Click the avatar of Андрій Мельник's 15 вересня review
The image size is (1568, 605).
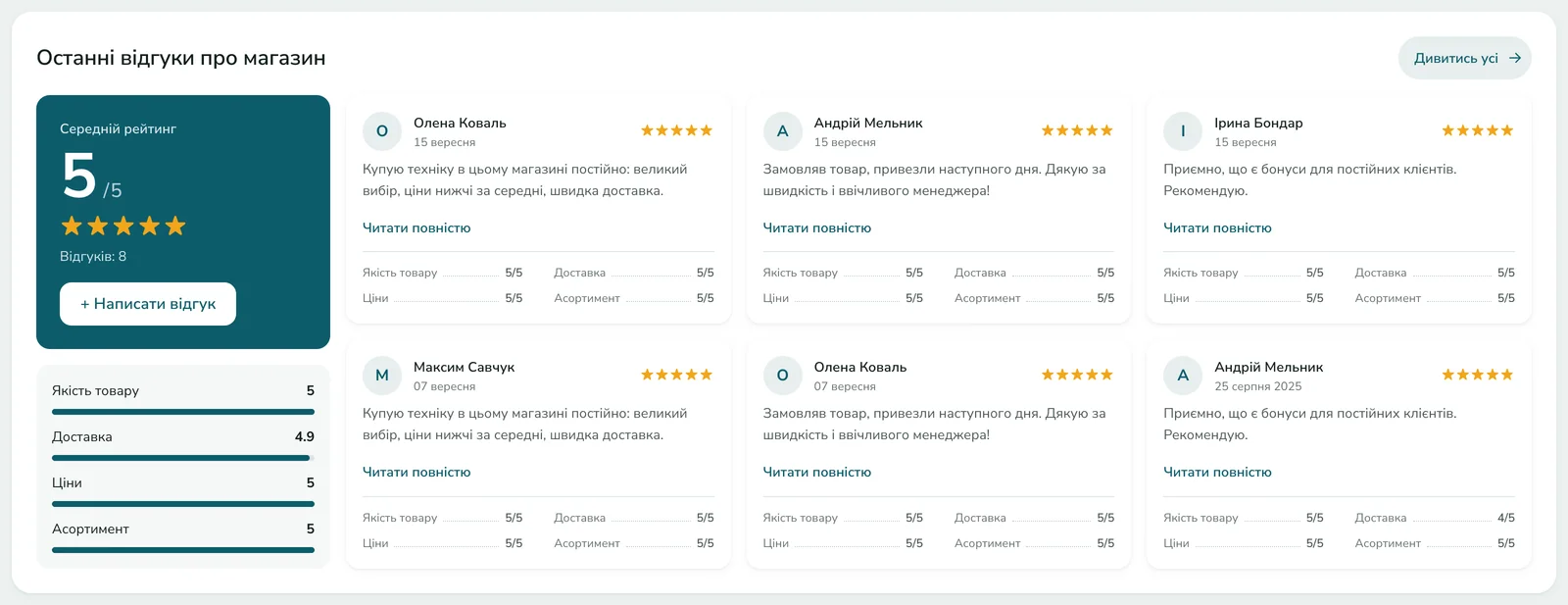(782, 131)
